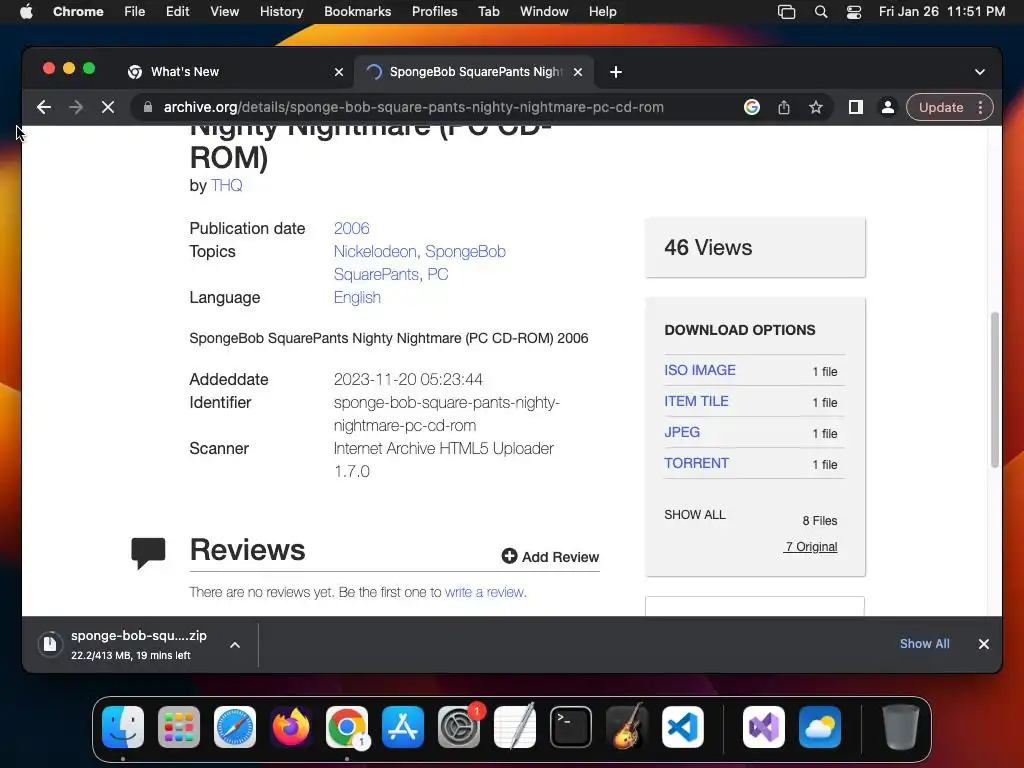Open System Settings from the dock
This screenshot has width=1024, height=768.
click(458, 727)
